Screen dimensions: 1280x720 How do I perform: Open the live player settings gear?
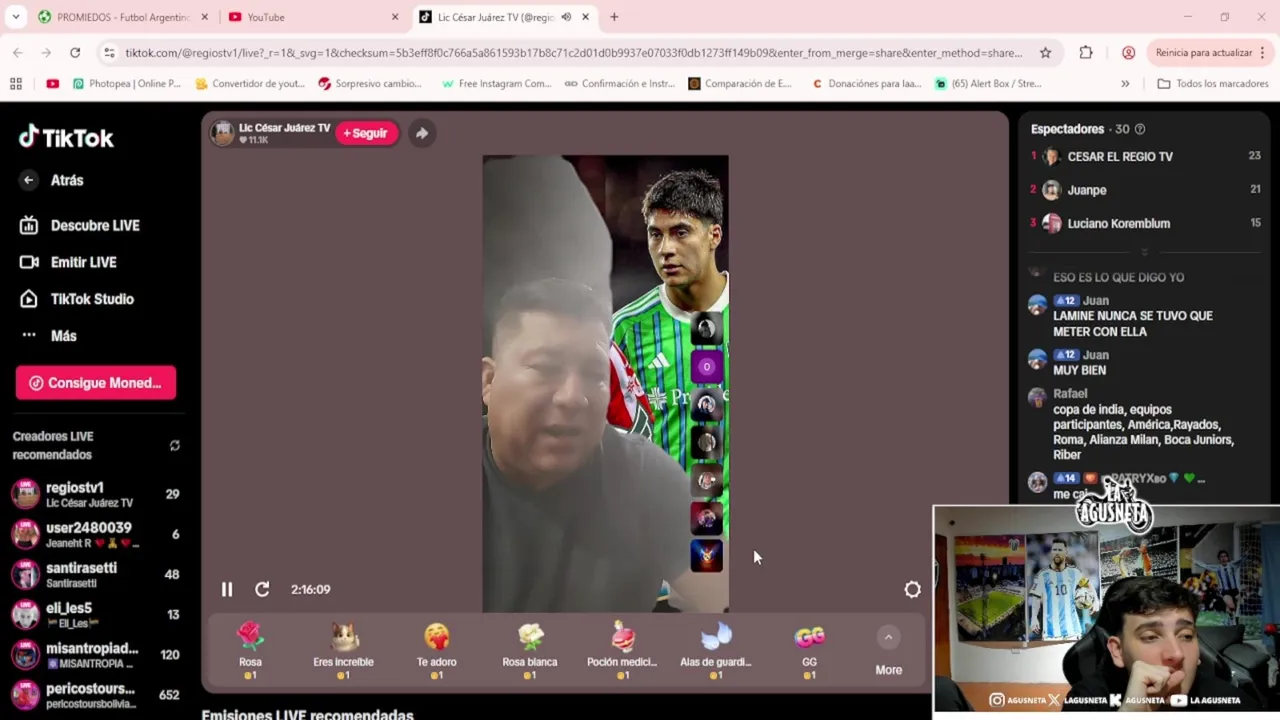(912, 590)
